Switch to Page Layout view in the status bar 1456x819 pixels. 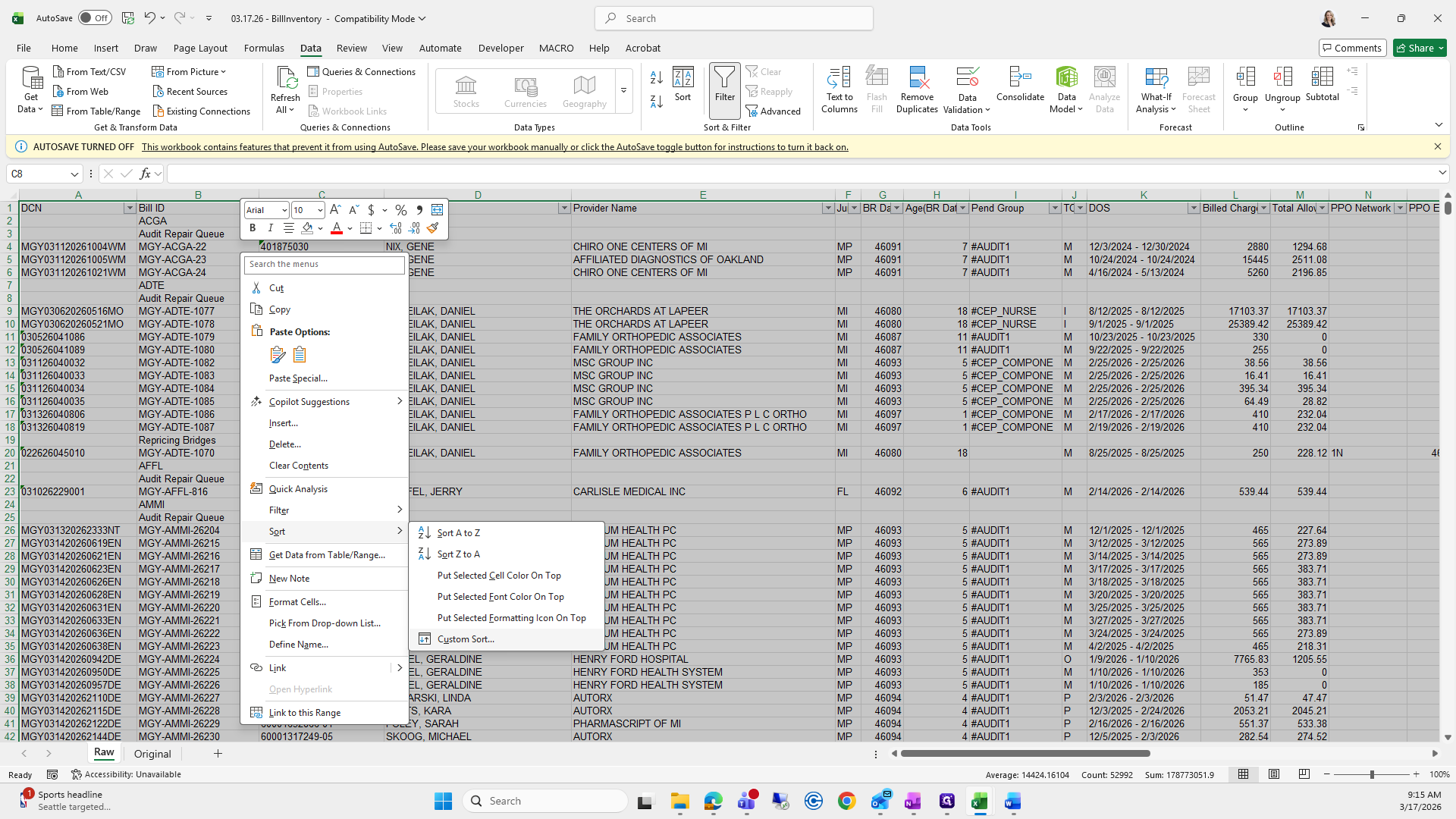click(1274, 774)
